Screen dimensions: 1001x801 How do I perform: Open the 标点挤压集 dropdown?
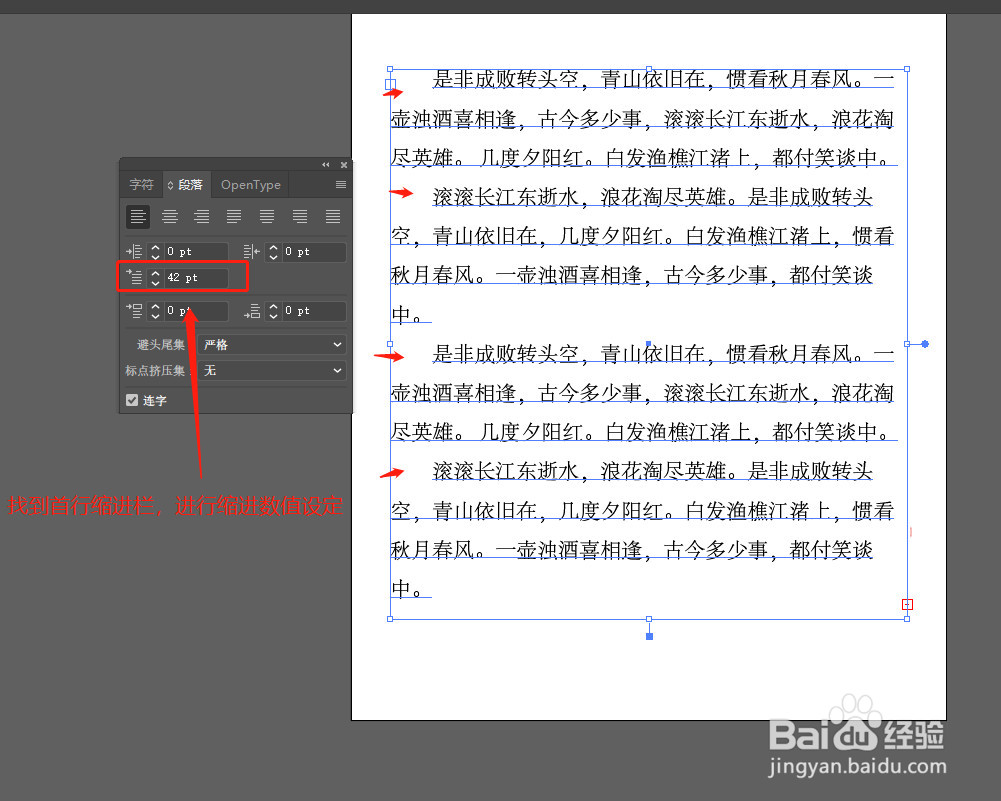tap(272, 370)
